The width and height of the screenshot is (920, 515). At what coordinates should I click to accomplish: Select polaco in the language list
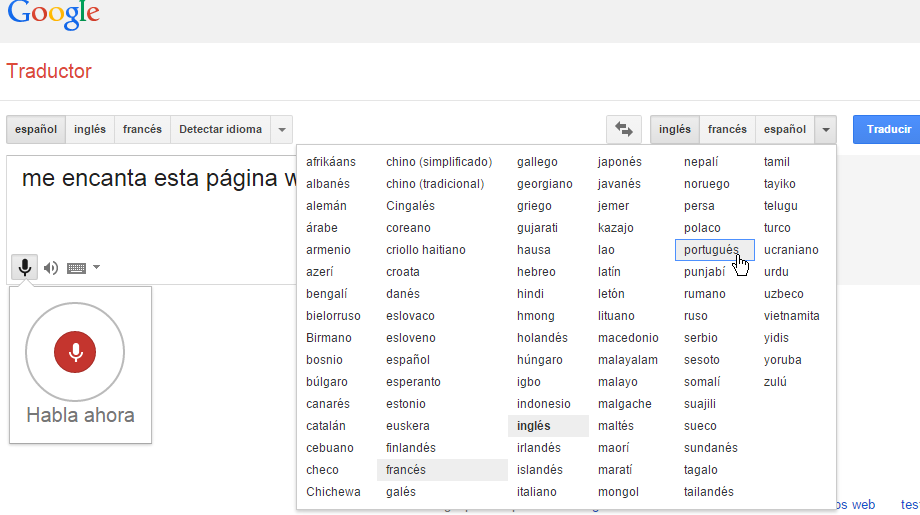(x=702, y=228)
